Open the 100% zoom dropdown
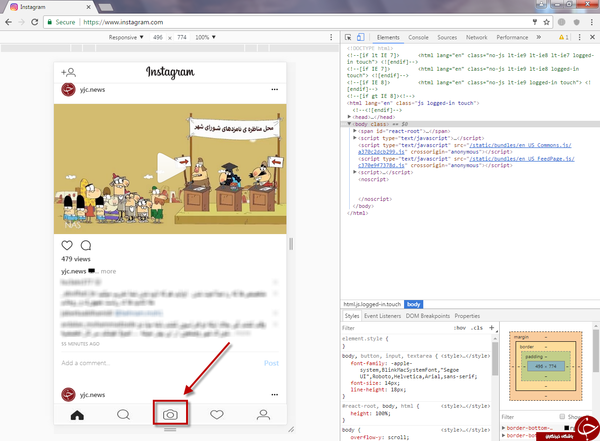This screenshot has width=600, height=441. tap(205, 37)
